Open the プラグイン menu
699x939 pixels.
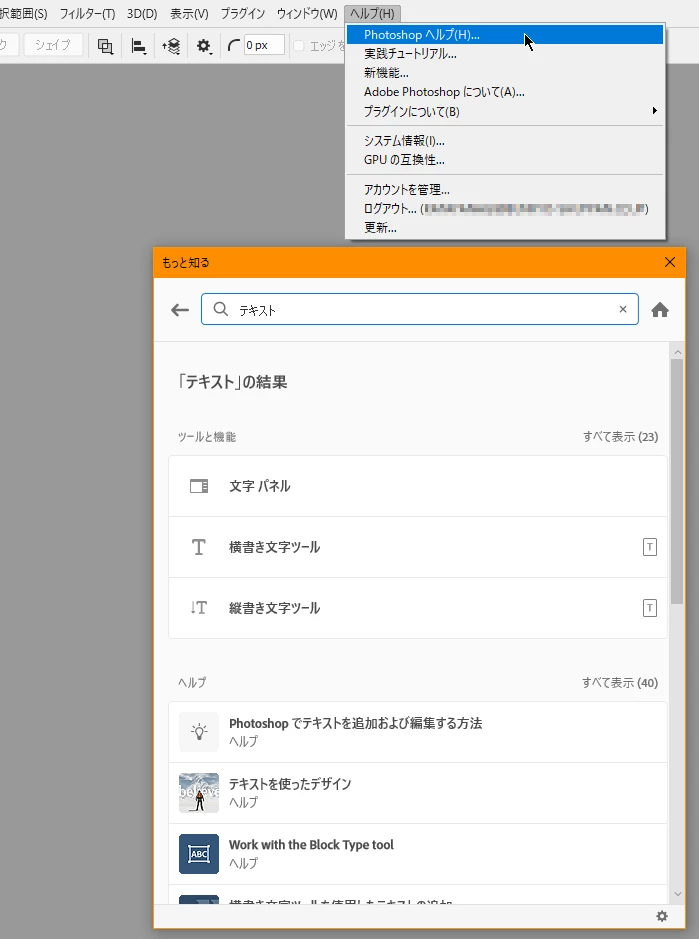point(243,13)
